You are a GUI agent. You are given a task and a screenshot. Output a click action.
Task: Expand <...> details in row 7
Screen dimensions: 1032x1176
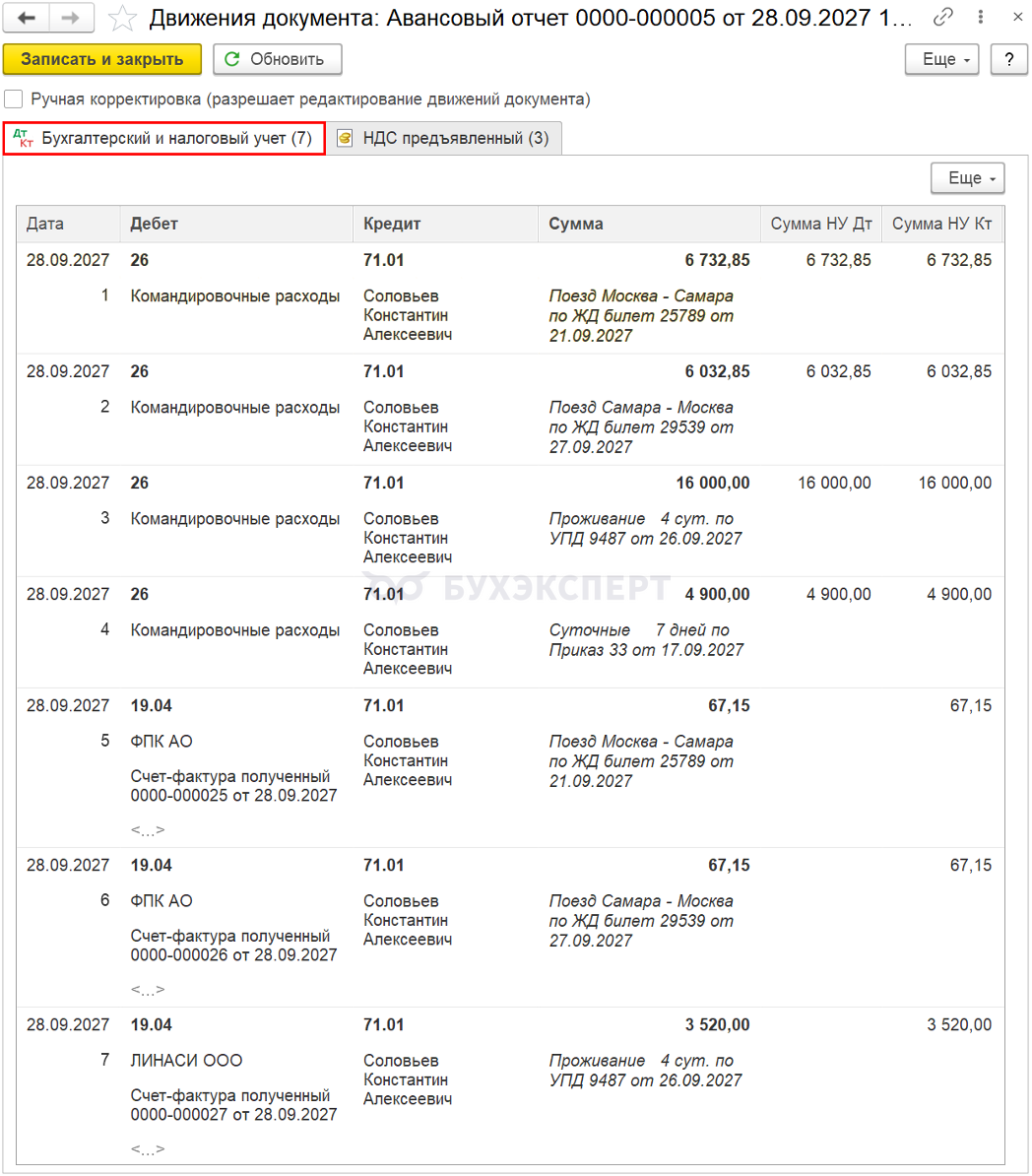[148, 1148]
